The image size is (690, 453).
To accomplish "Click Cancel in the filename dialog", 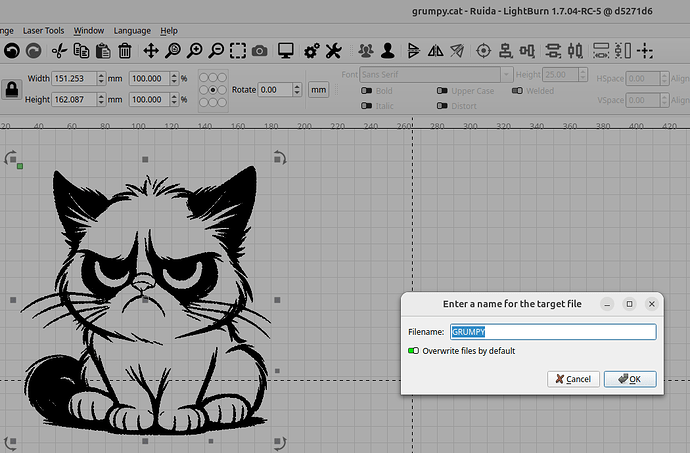I will [x=573, y=379].
